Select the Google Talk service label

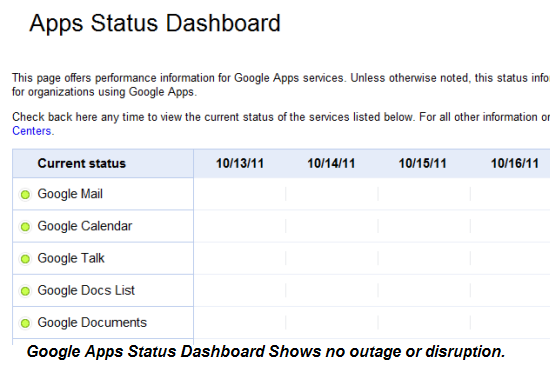71,258
